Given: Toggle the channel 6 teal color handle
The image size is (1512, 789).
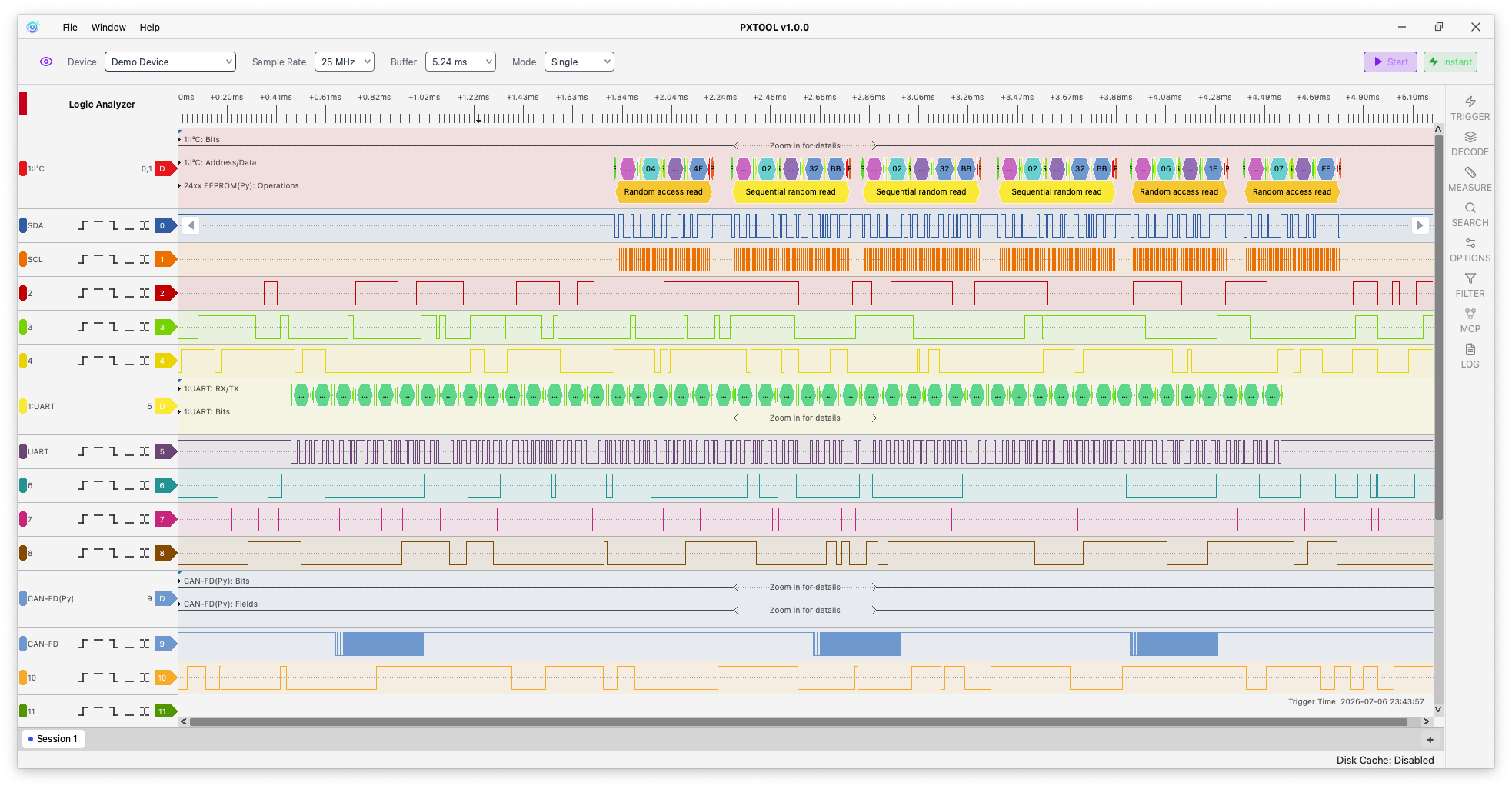Looking at the screenshot, I should click(x=23, y=485).
